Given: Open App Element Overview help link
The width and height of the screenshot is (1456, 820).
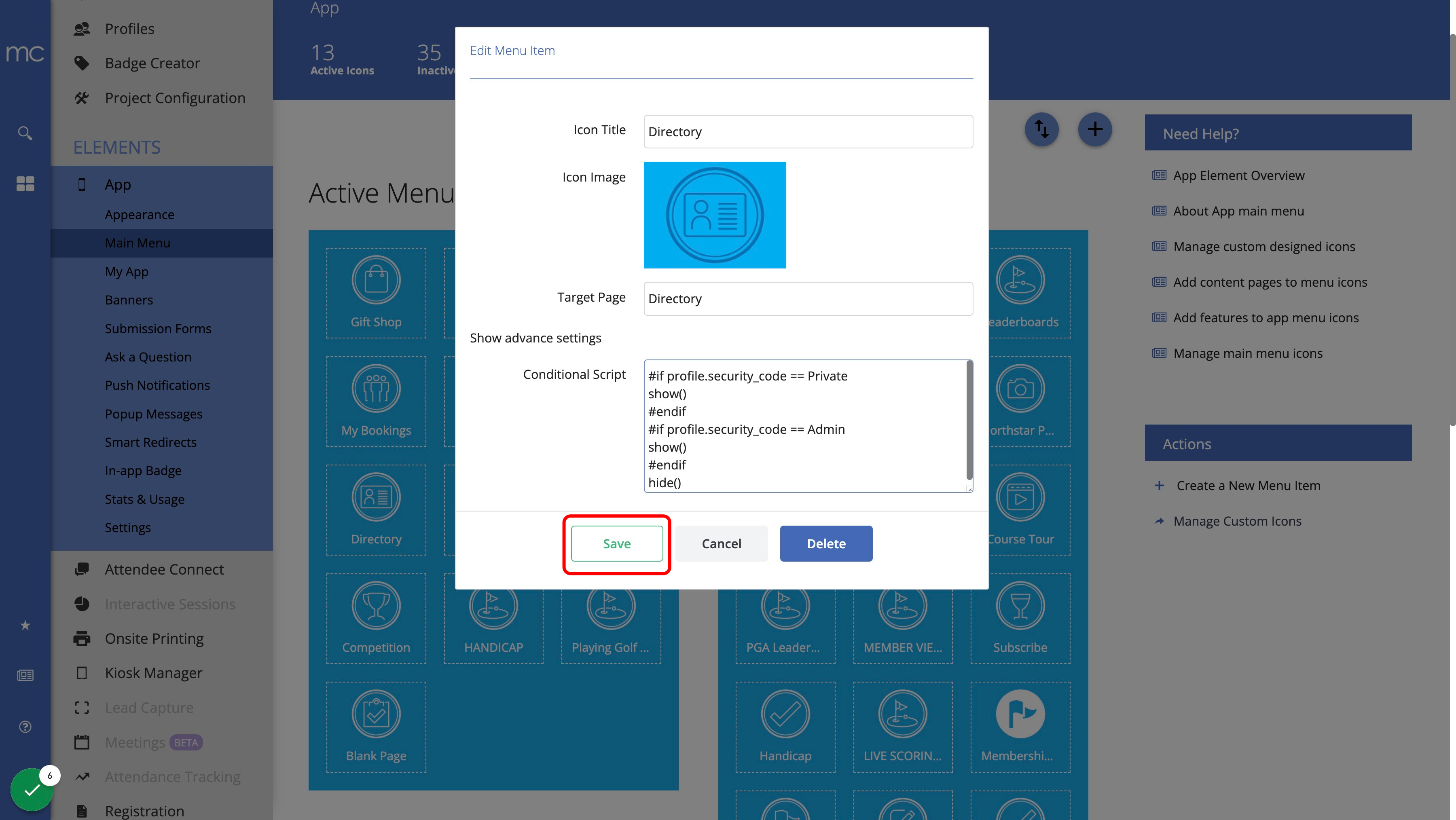Looking at the screenshot, I should click(x=1238, y=175).
